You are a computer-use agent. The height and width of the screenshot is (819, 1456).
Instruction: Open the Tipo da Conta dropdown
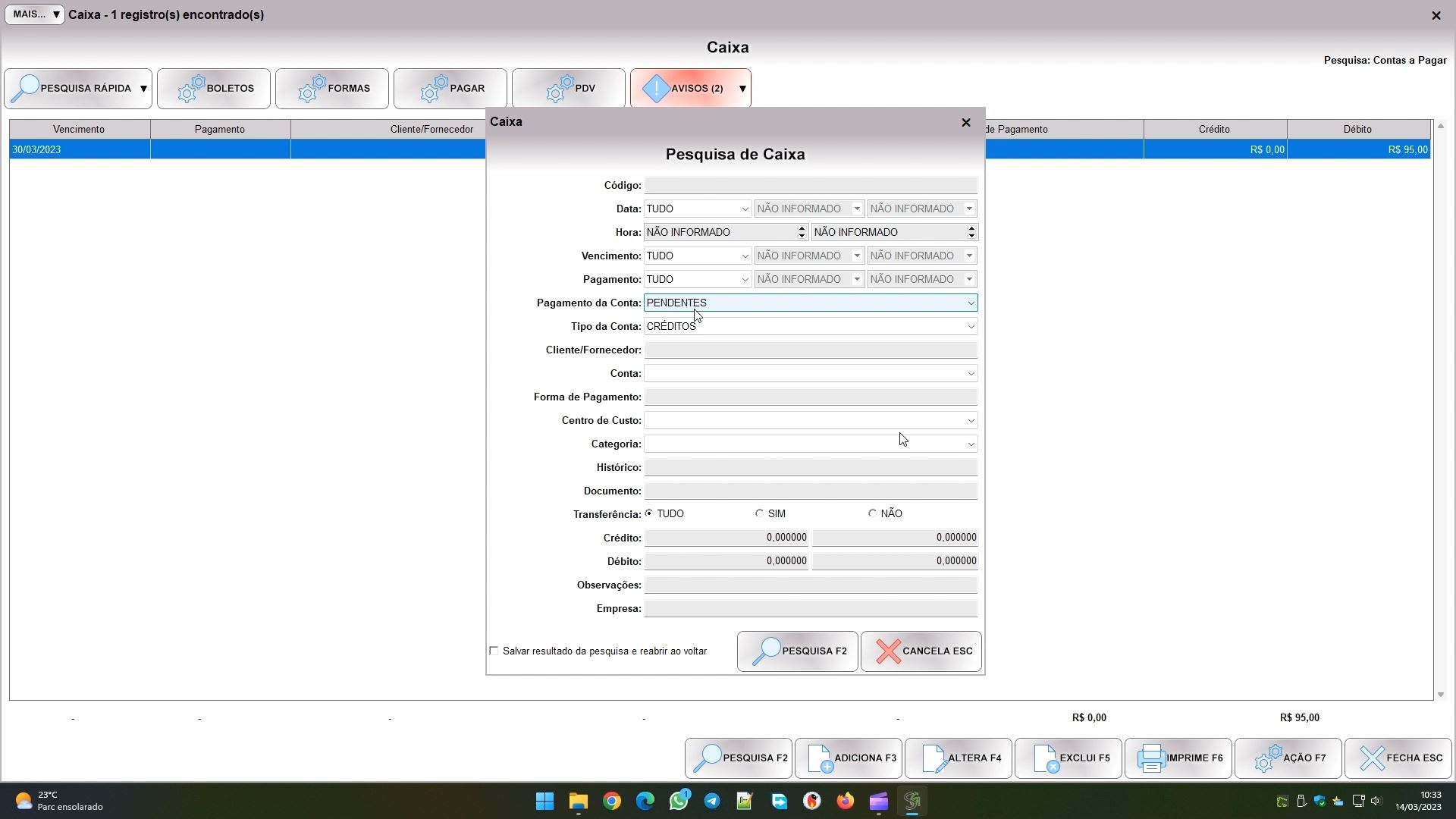coord(970,327)
